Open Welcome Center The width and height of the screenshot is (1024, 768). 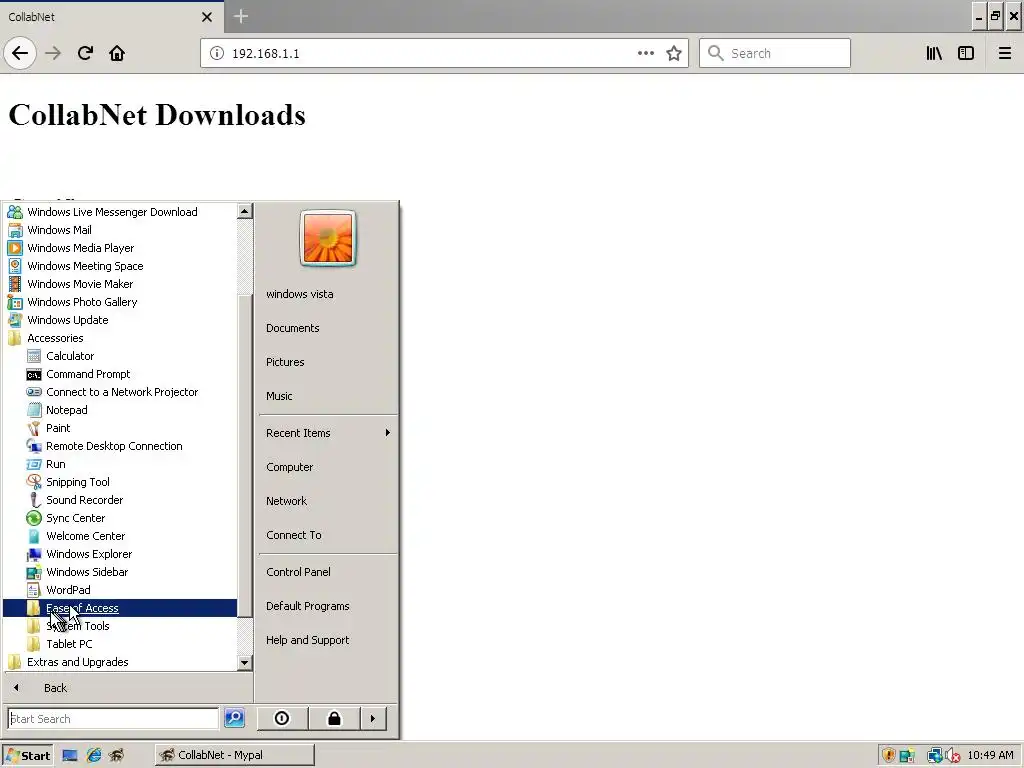click(x=120, y=536)
